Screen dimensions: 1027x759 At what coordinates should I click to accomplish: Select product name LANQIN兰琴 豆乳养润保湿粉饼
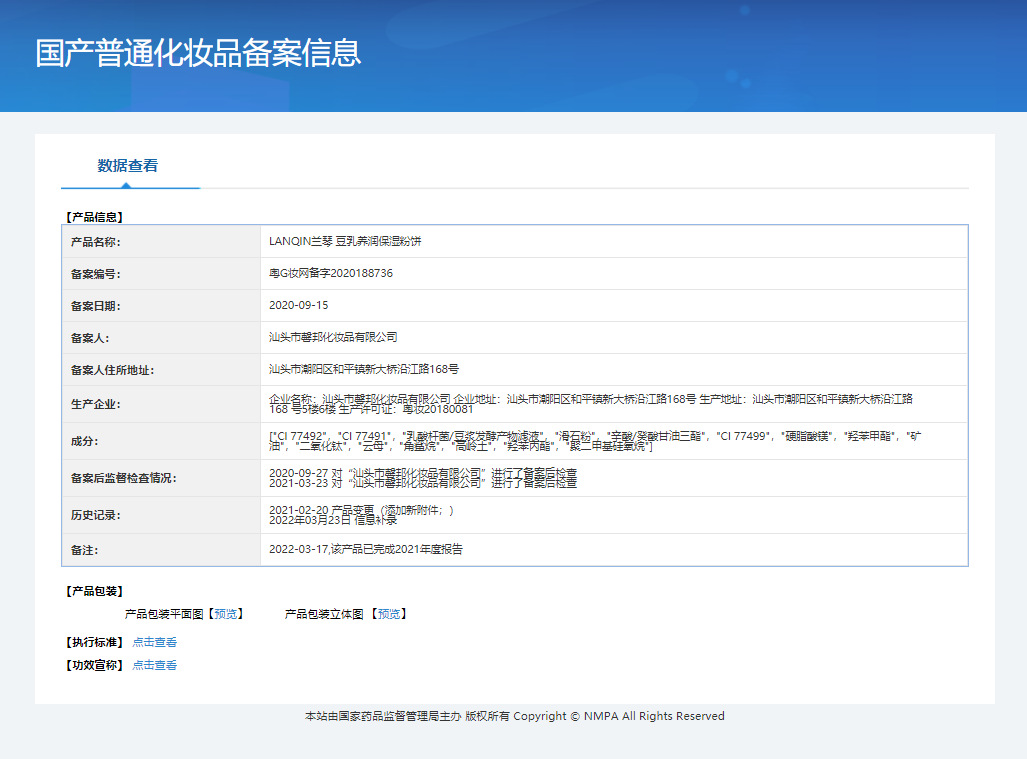[x=345, y=241]
